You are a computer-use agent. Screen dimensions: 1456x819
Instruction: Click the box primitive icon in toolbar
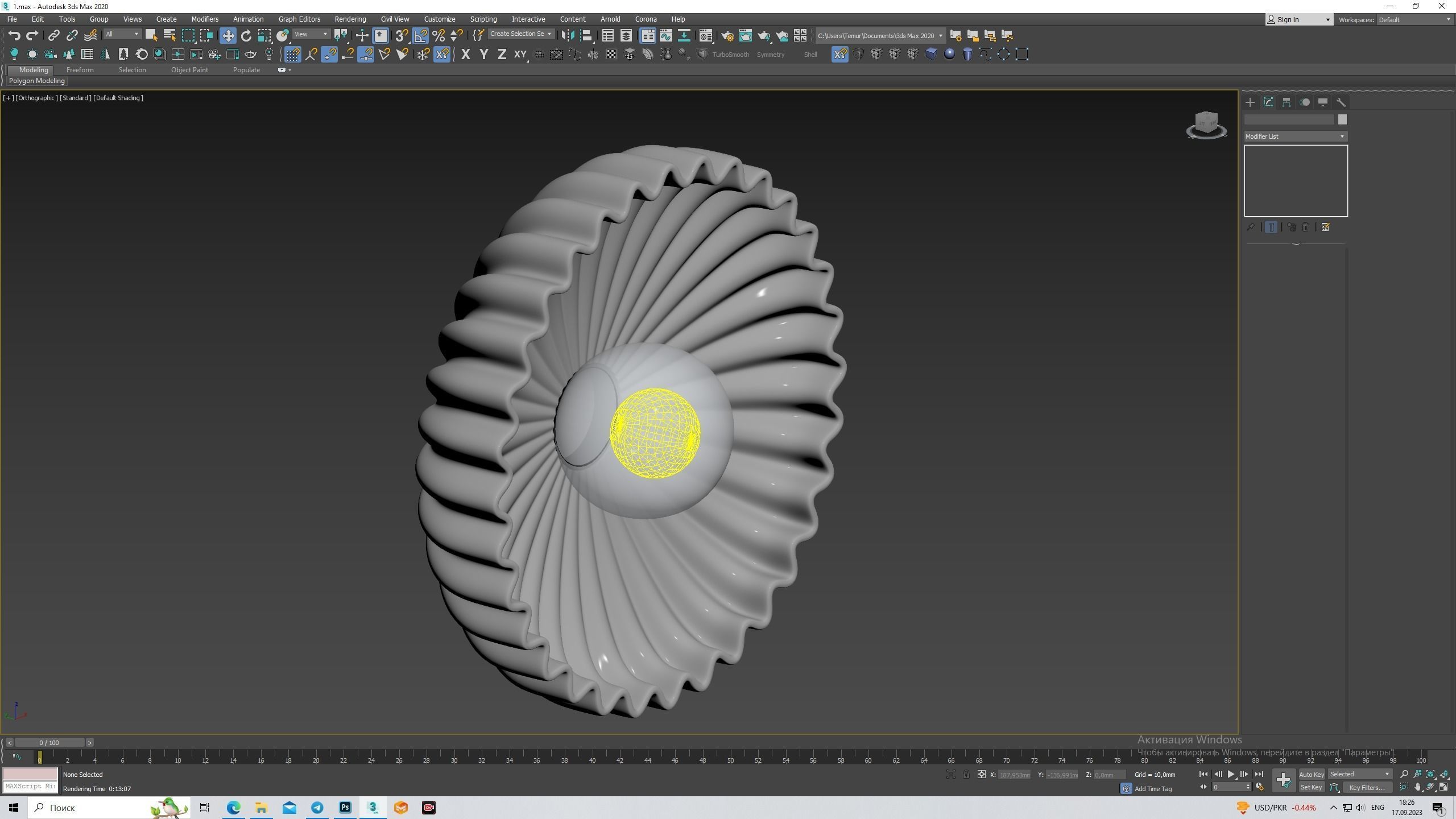[930, 54]
